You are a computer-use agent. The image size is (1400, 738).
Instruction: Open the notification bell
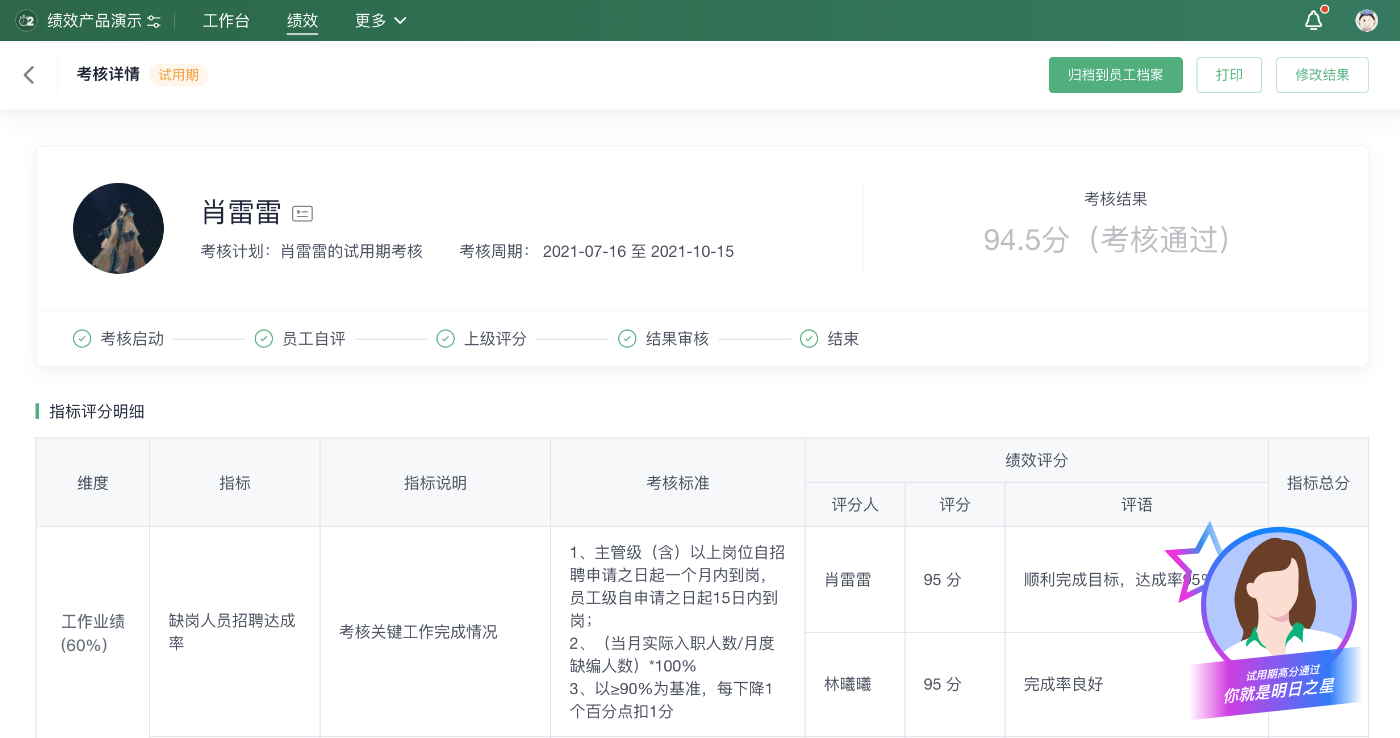pos(1314,20)
